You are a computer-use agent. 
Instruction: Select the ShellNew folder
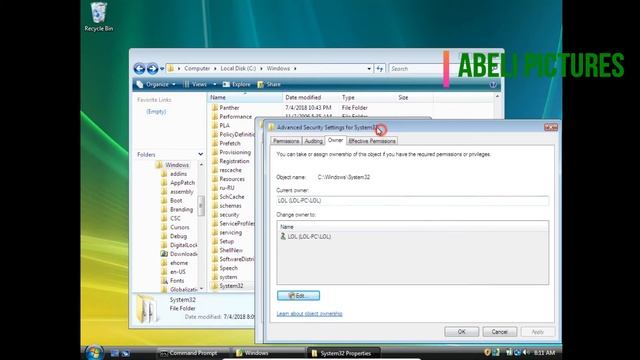coord(227,250)
